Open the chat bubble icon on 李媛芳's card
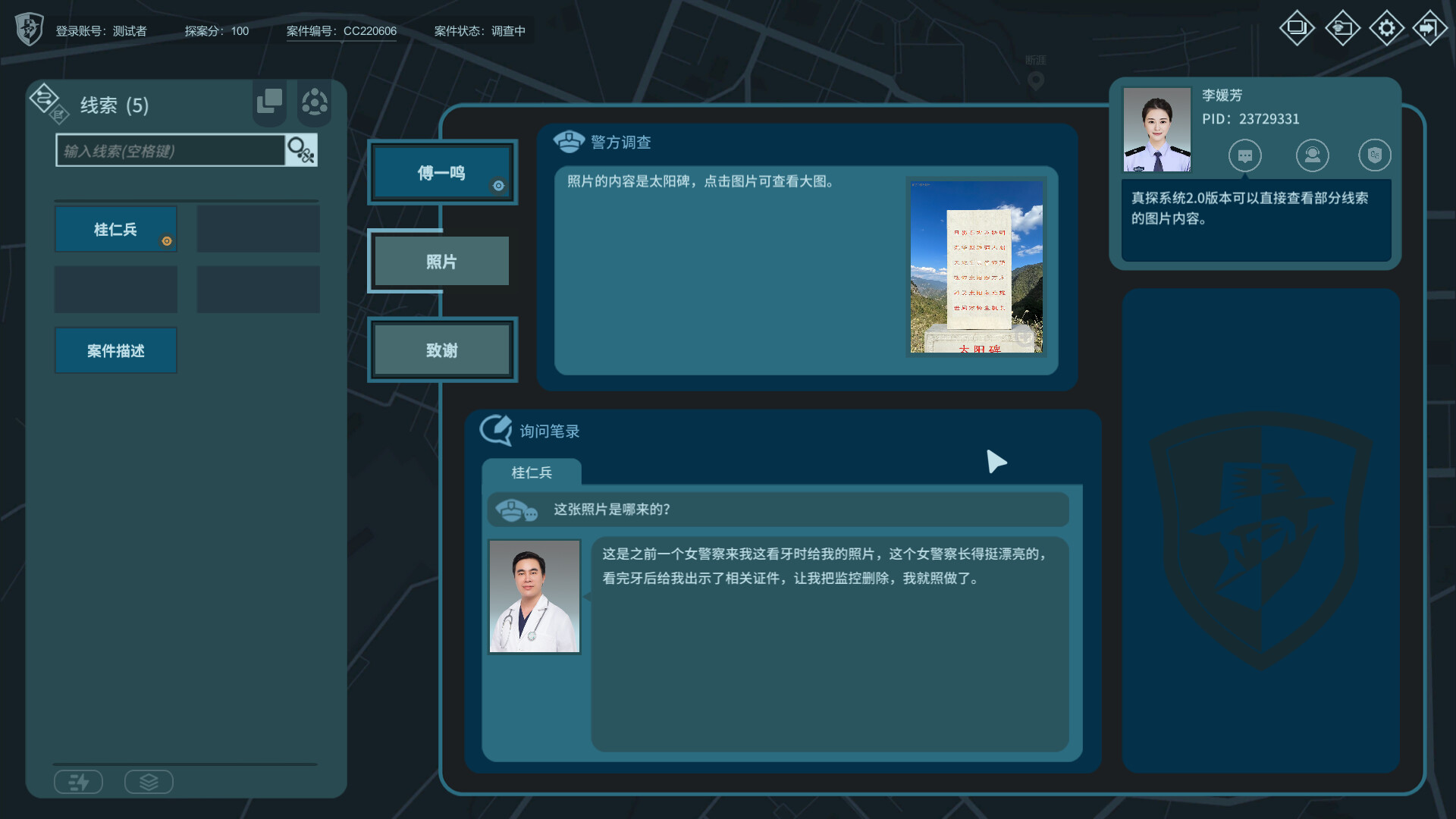Image resolution: width=1456 pixels, height=819 pixels. [x=1244, y=155]
